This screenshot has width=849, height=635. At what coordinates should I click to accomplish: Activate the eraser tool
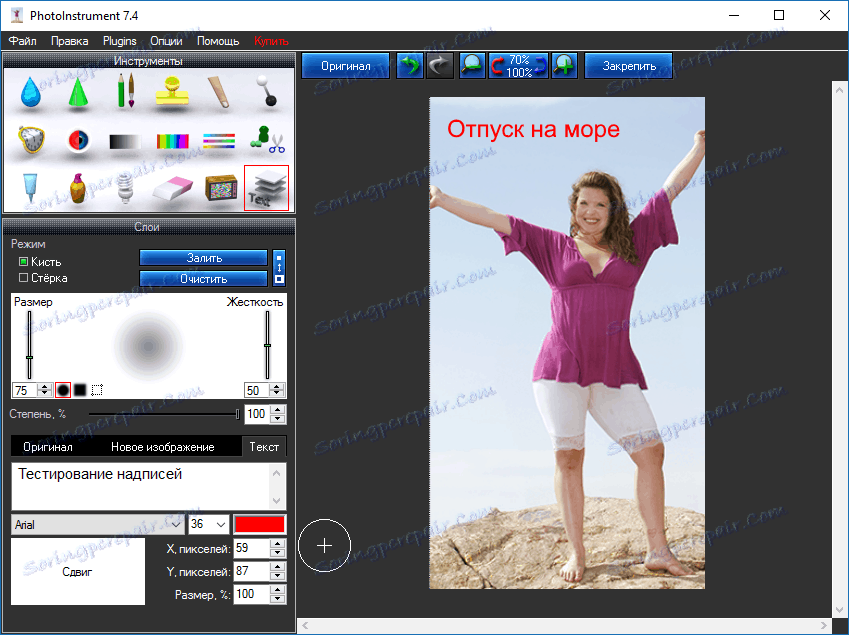pos(170,187)
